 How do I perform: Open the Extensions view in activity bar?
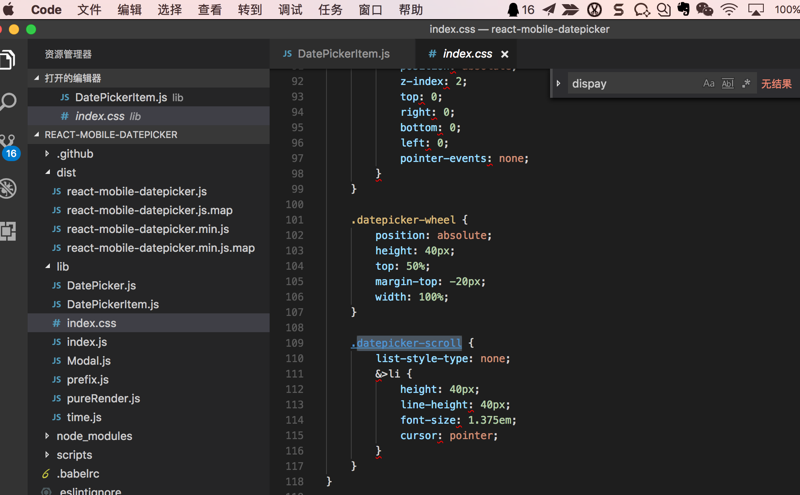tap(8, 231)
